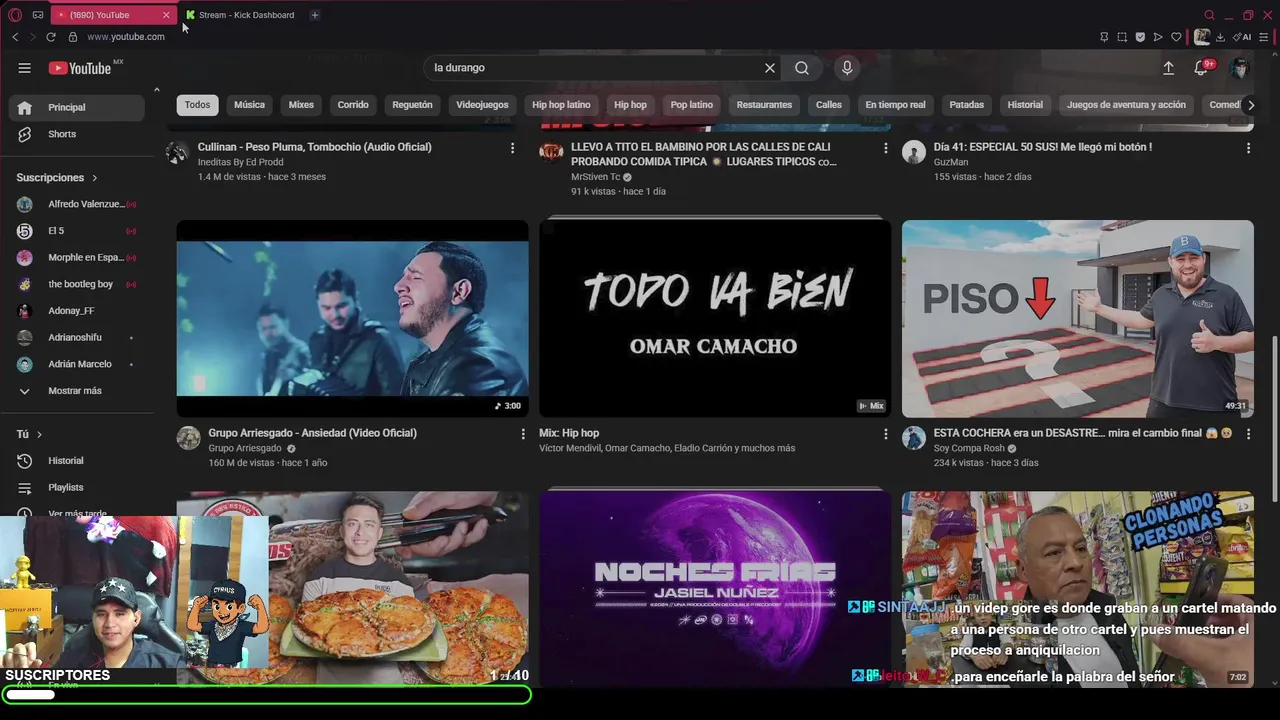Open the browser tab search magnifier
1280x720 pixels.
click(x=1209, y=15)
